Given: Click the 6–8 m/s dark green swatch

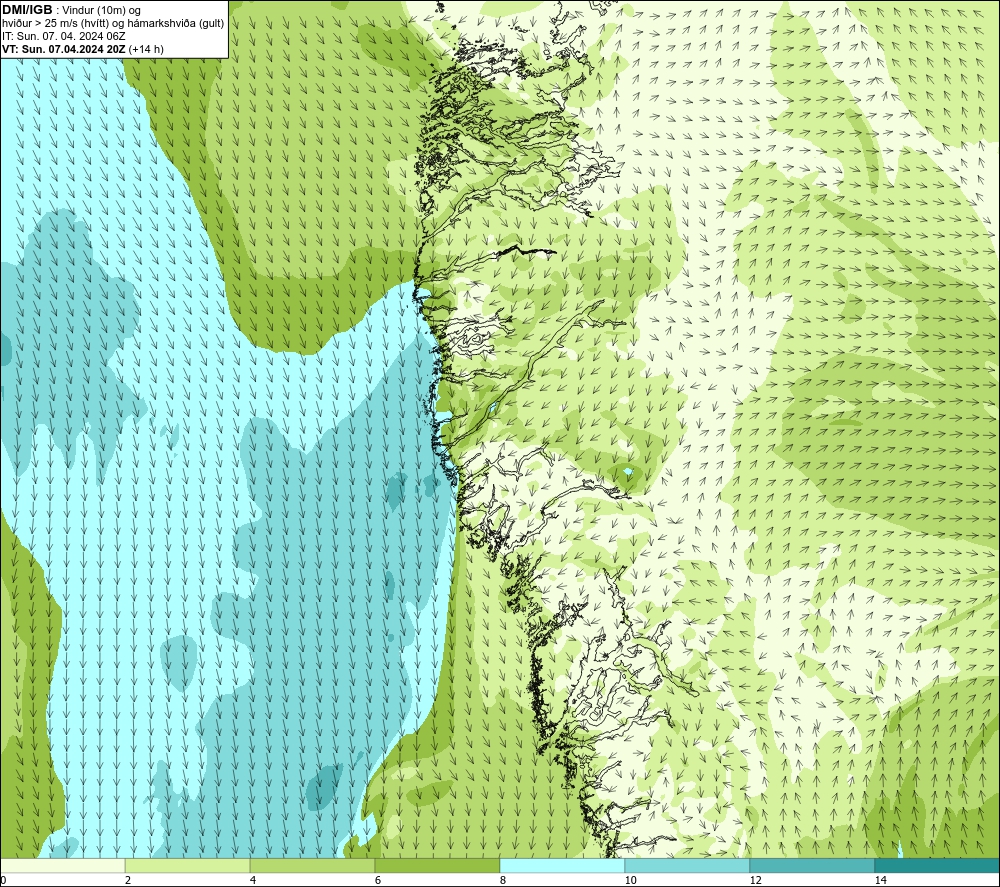Looking at the screenshot, I should (x=438, y=866).
